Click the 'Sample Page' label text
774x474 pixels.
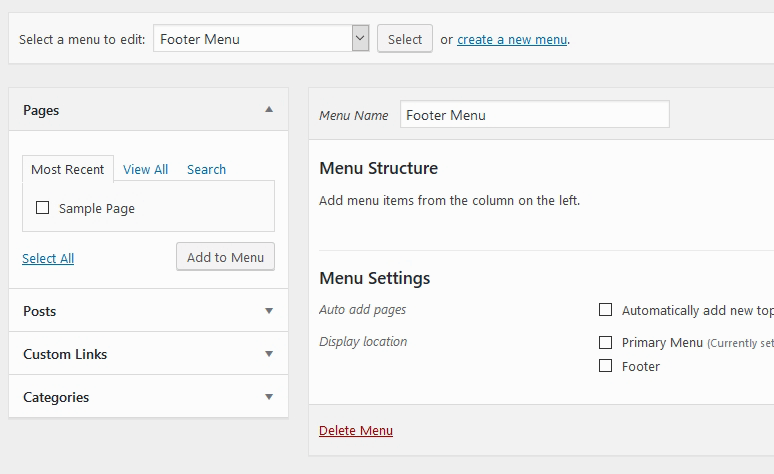(97, 208)
